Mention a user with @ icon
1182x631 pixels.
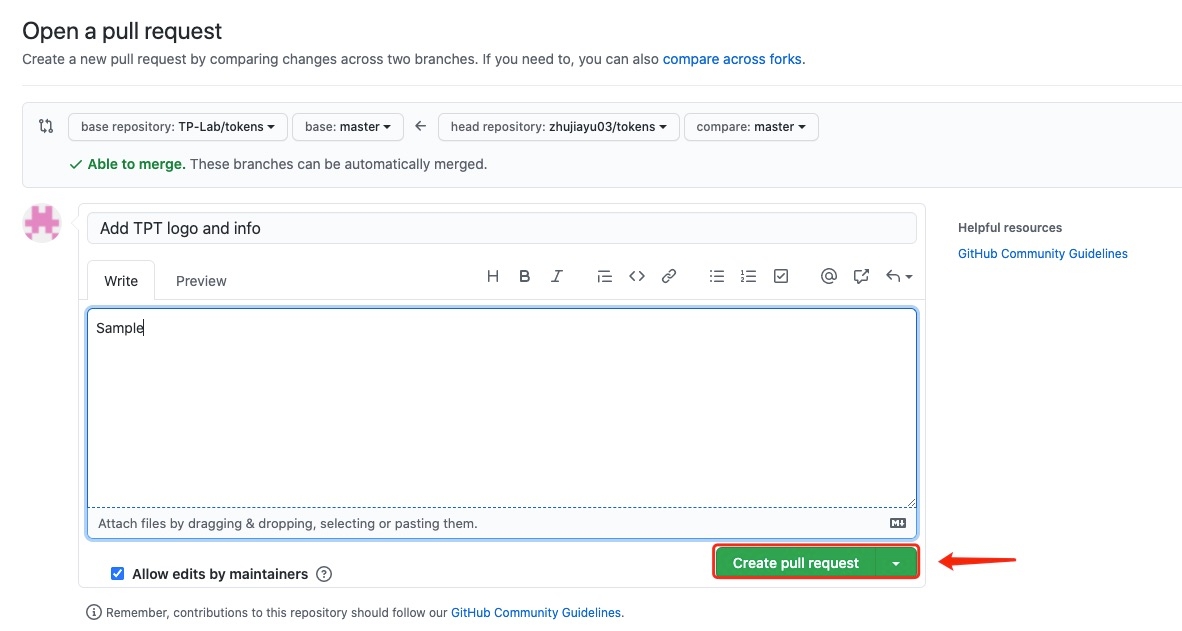click(828, 277)
